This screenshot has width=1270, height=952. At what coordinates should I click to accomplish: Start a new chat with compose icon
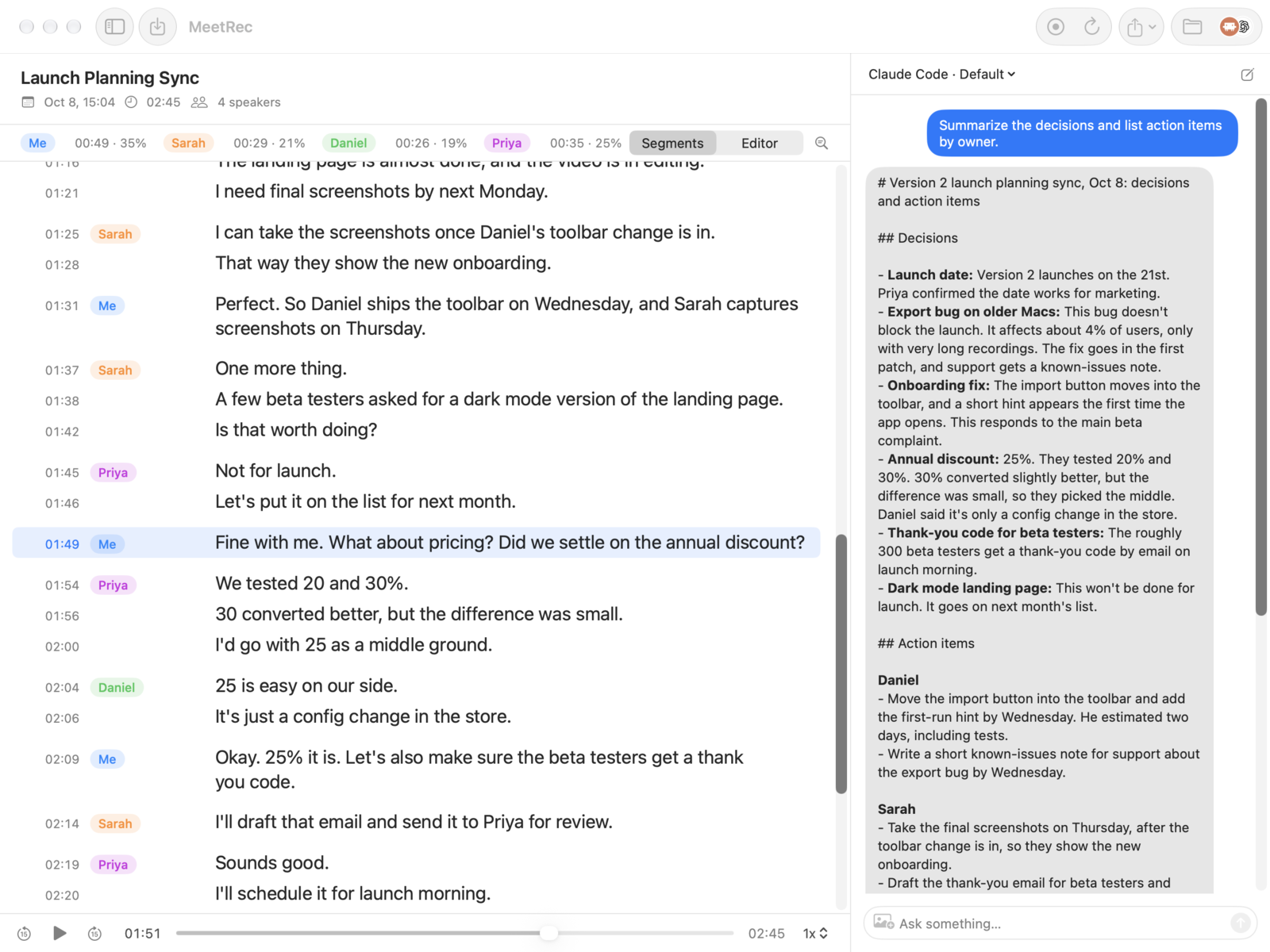pyautogui.click(x=1247, y=75)
